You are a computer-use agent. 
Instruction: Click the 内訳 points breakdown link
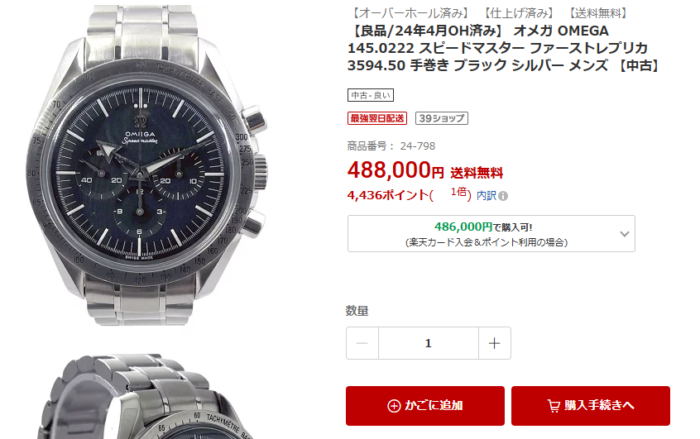click(x=486, y=196)
